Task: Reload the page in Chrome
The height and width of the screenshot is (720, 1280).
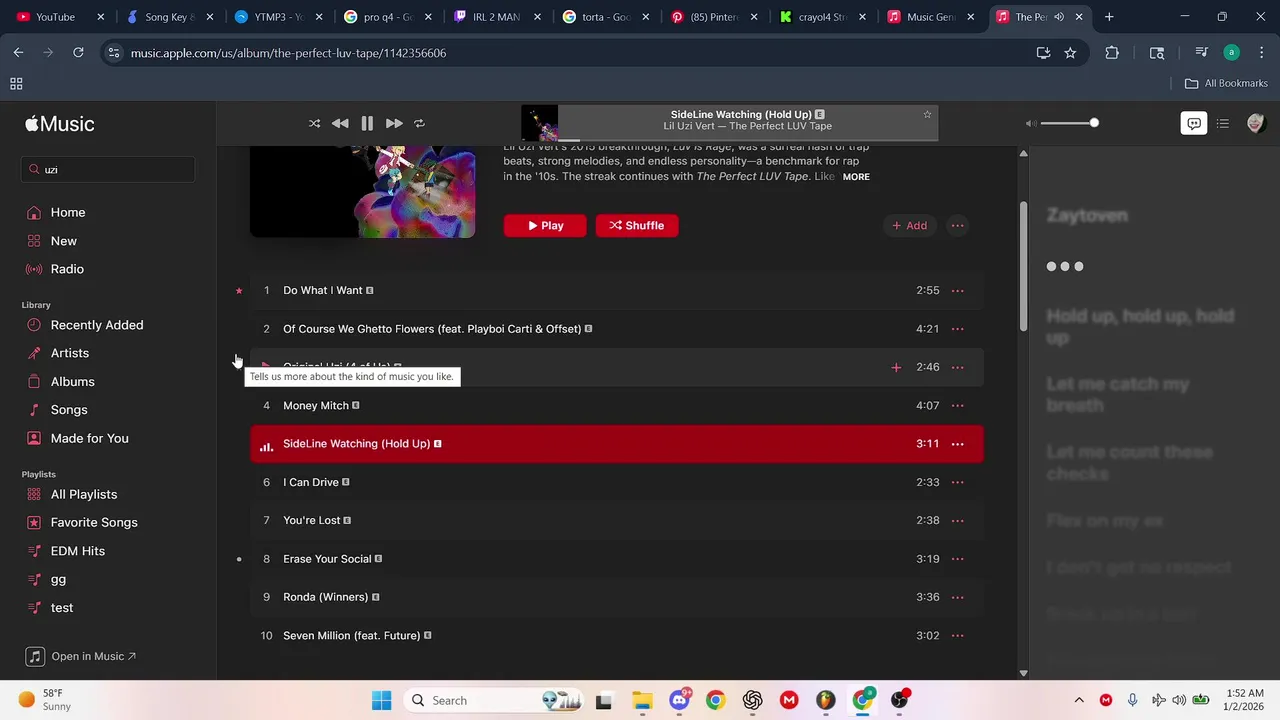Action: point(78,53)
